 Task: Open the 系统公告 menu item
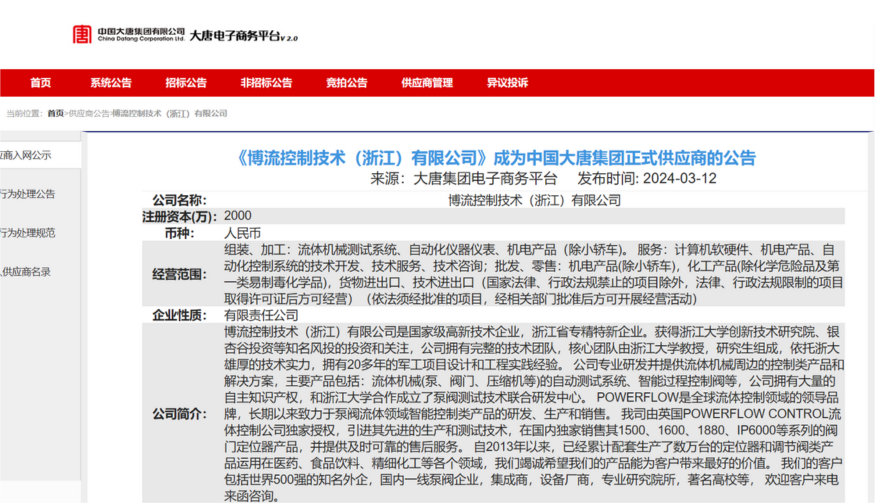pyautogui.click(x=110, y=83)
